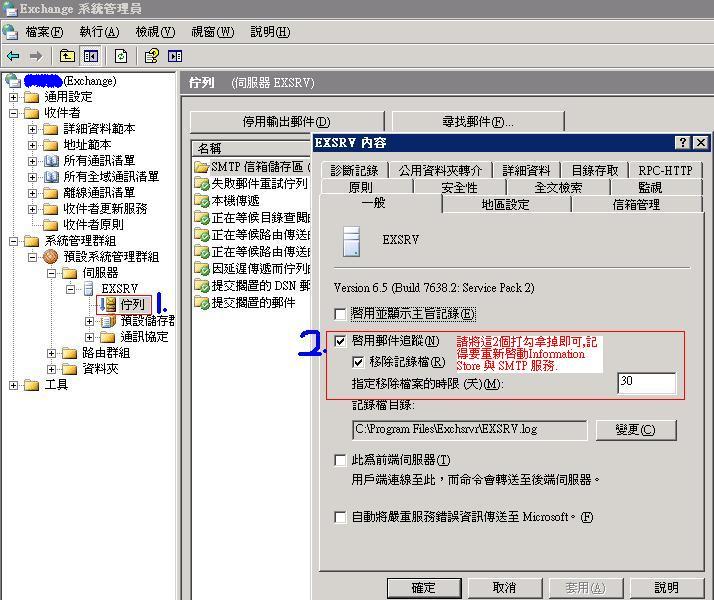The height and width of the screenshot is (600, 714).
Task: Expand the 路由群組 tree node
Action: pyautogui.click(x=52, y=353)
